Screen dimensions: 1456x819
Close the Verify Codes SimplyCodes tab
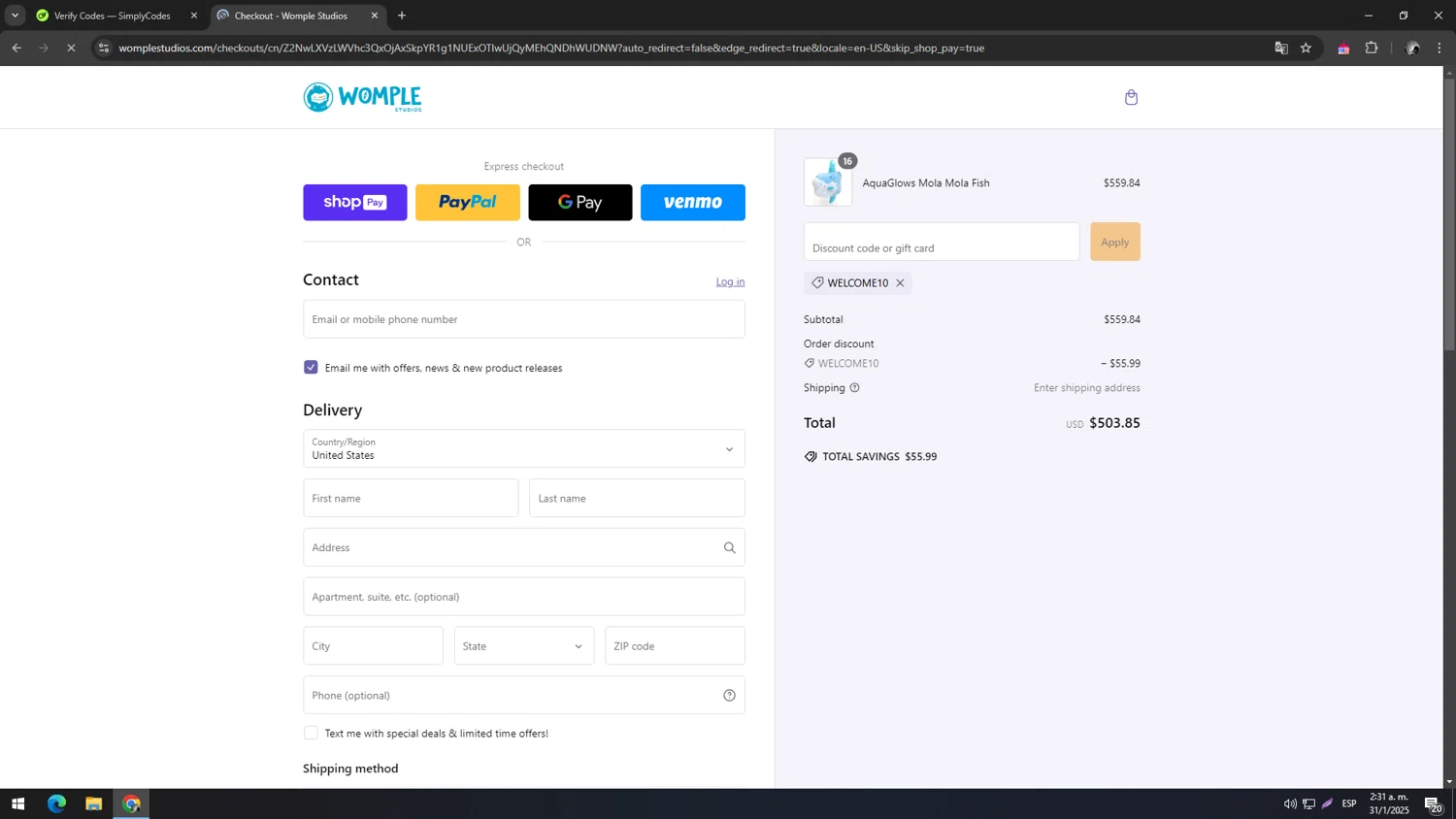click(193, 16)
